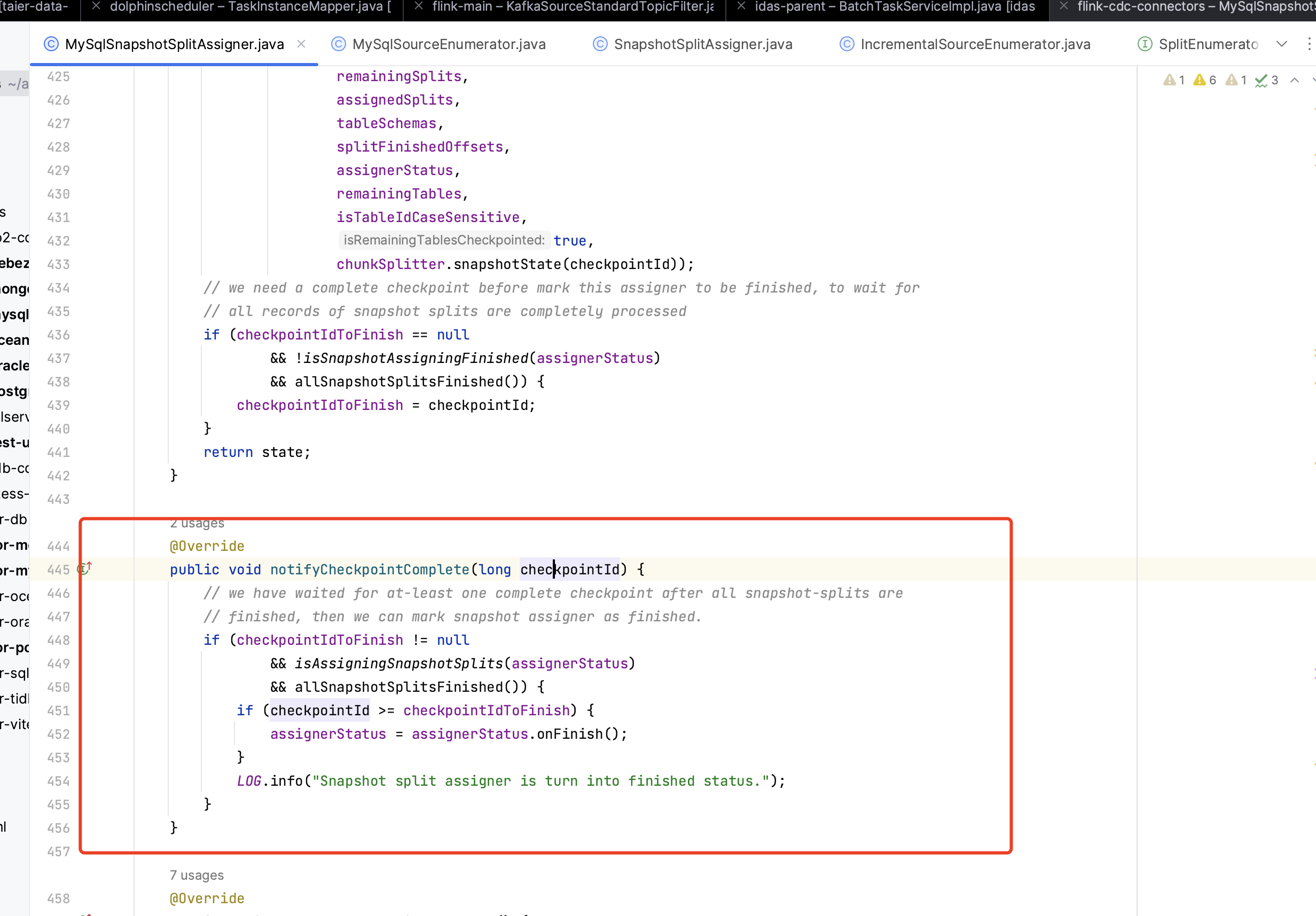Image resolution: width=1316 pixels, height=916 pixels.
Task: Close the MySqlSnapshotSplitAssigner.java tab
Action: 301,44
